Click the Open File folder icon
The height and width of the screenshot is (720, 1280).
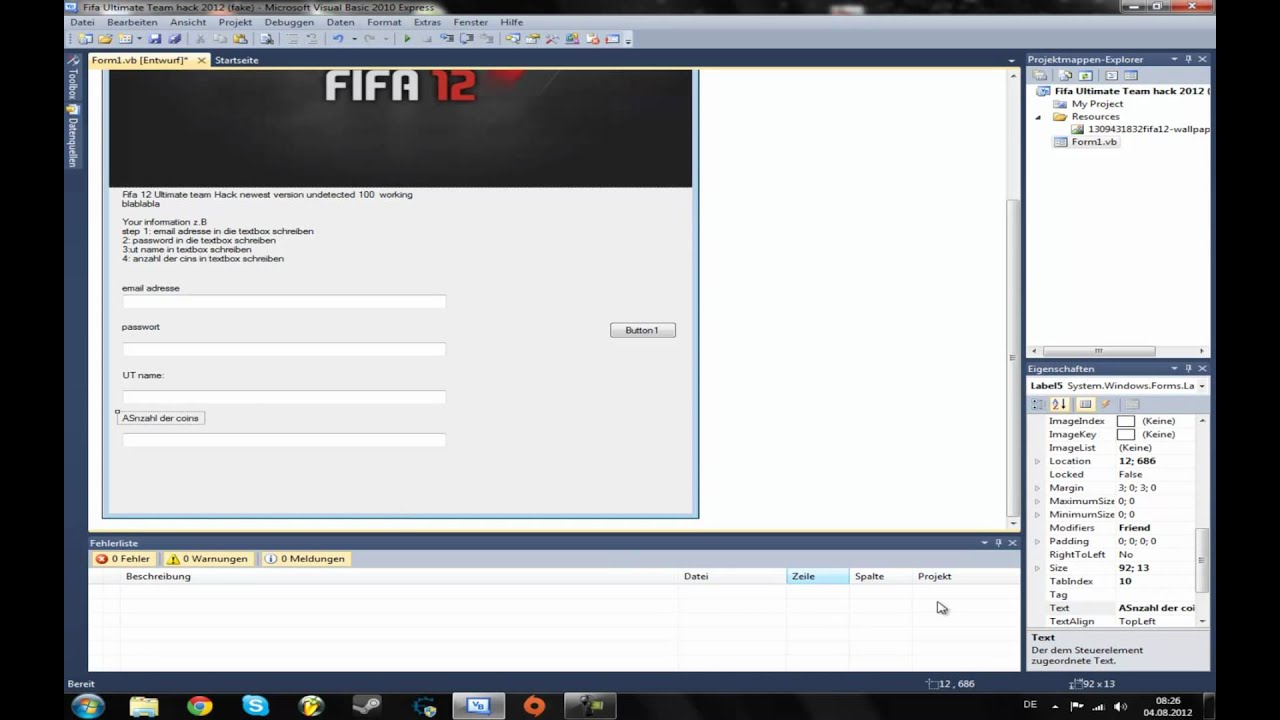coord(105,39)
